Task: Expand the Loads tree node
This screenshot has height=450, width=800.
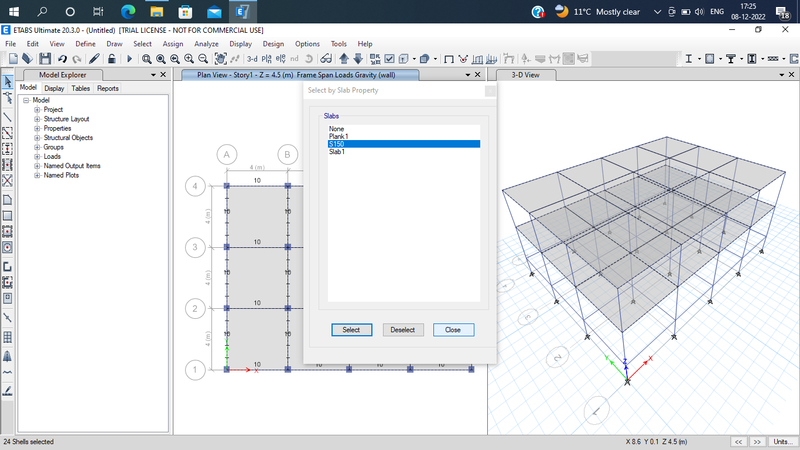Action: coord(37,157)
